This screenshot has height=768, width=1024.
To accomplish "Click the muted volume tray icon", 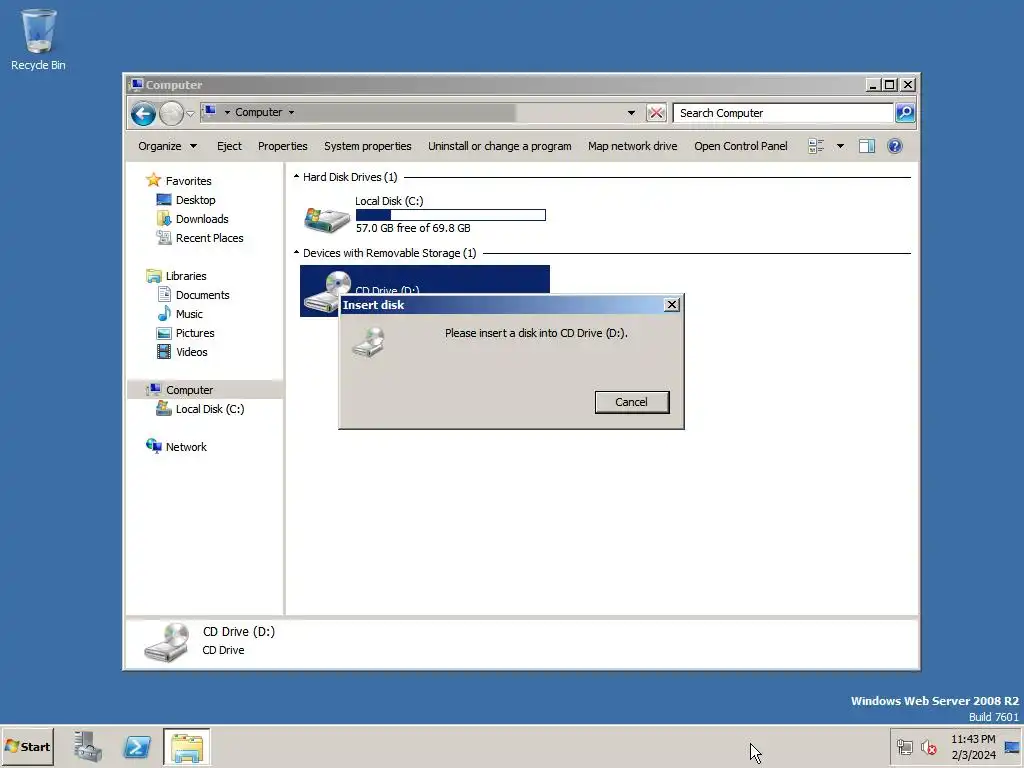I will [928, 747].
